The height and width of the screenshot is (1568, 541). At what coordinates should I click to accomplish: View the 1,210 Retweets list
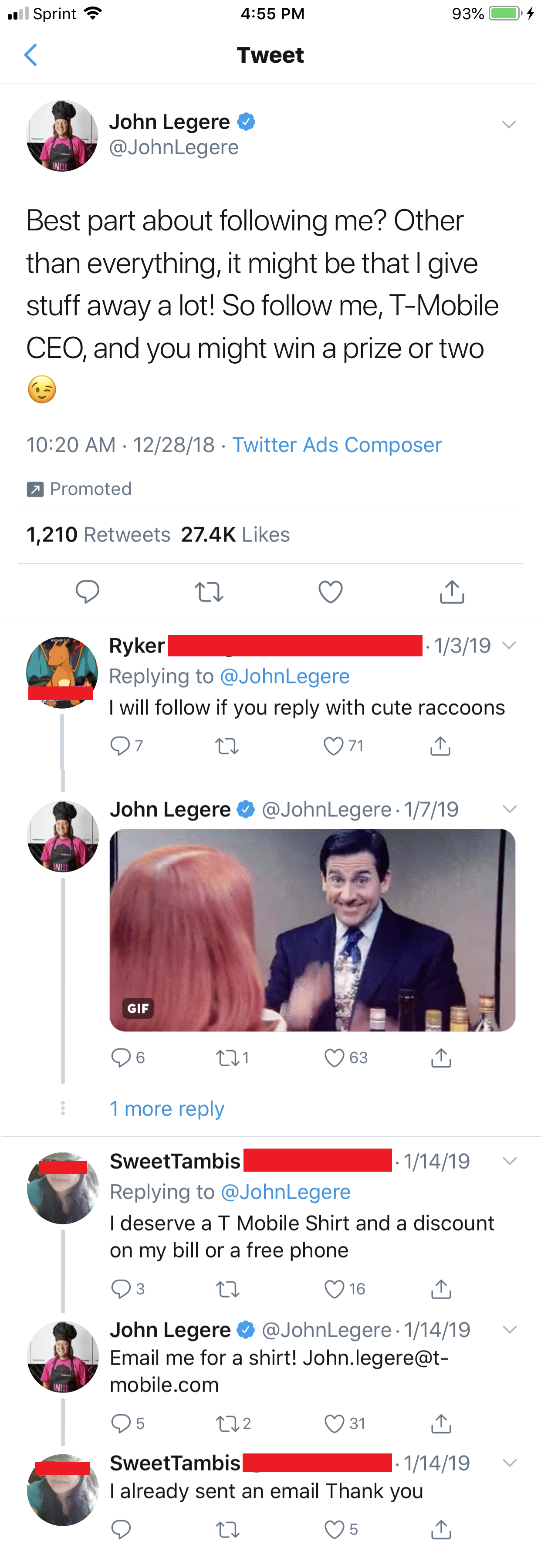coord(98,534)
